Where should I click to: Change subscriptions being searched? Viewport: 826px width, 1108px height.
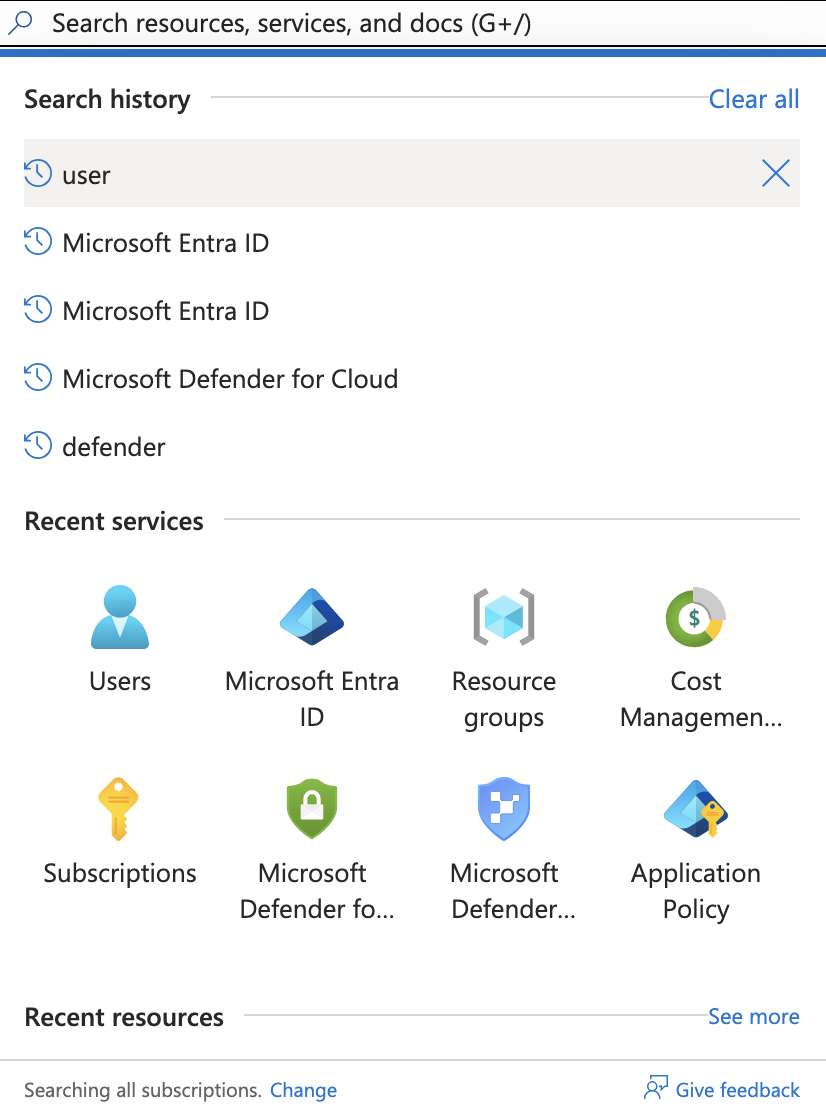click(x=303, y=1090)
